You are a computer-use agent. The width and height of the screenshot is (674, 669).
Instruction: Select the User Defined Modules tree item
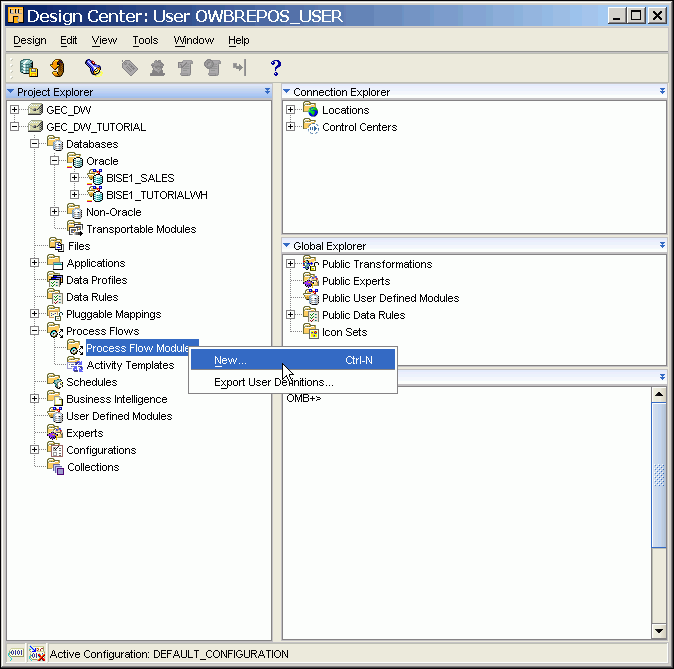tap(119, 416)
